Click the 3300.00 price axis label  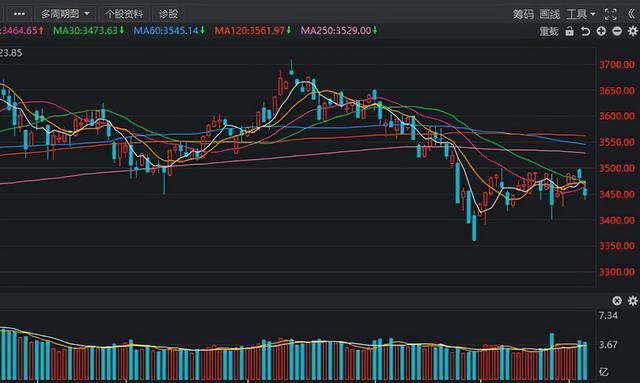[x=617, y=272]
